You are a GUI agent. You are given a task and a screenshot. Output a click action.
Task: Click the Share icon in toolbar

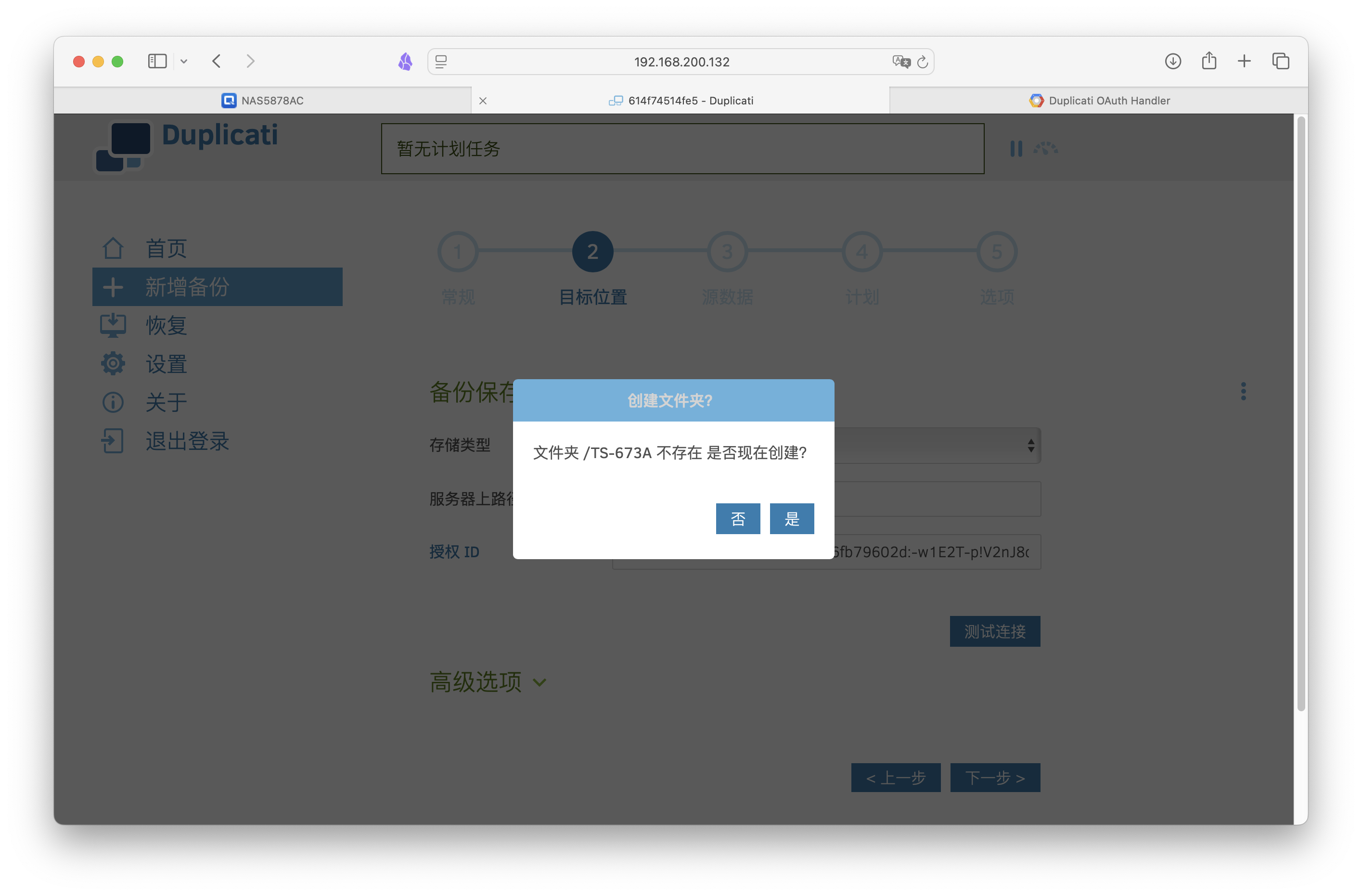point(1208,61)
